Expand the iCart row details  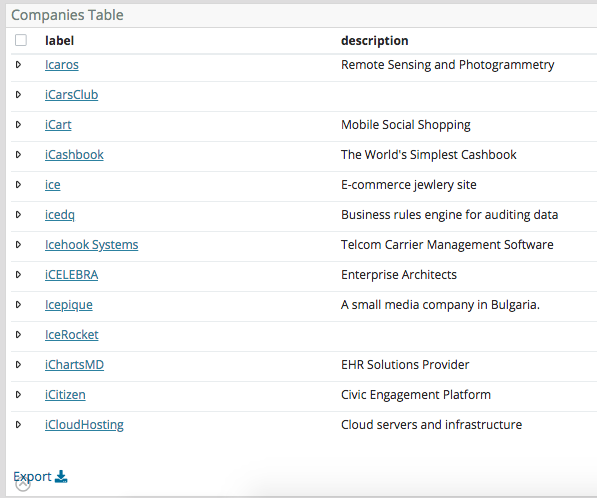(18, 125)
